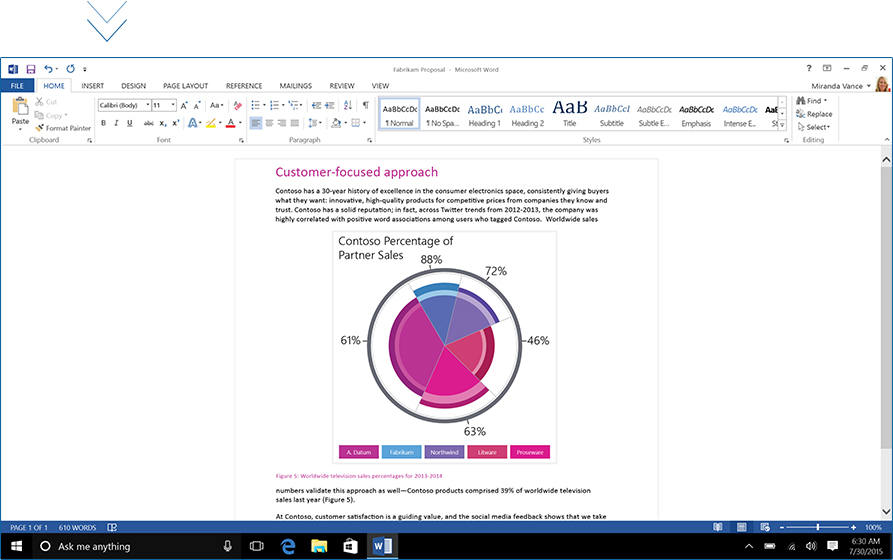
Task: Open Word Help question mark
Action: [809, 68]
